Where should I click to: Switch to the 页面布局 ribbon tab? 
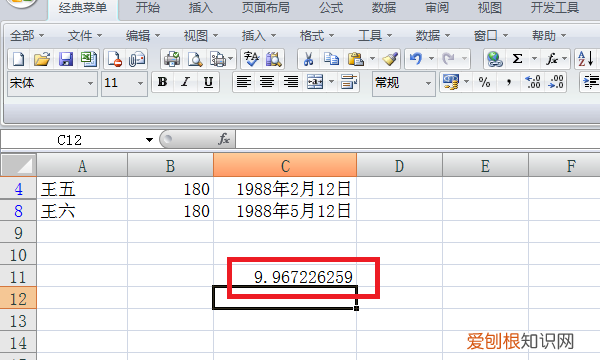pyautogui.click(x=266, y=8)
